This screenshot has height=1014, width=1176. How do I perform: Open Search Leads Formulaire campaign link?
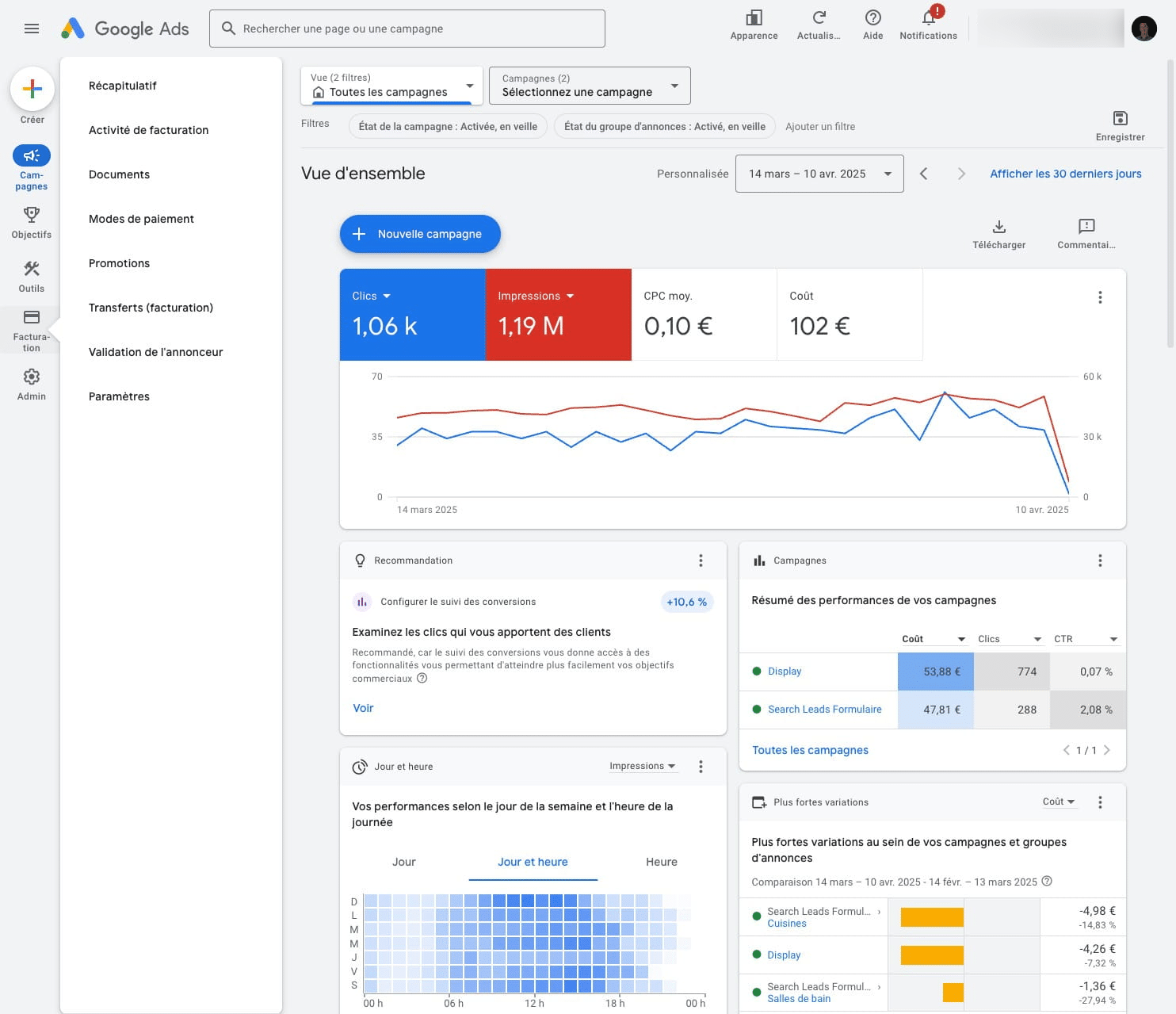pyautogui.click(x=825, y=710)
